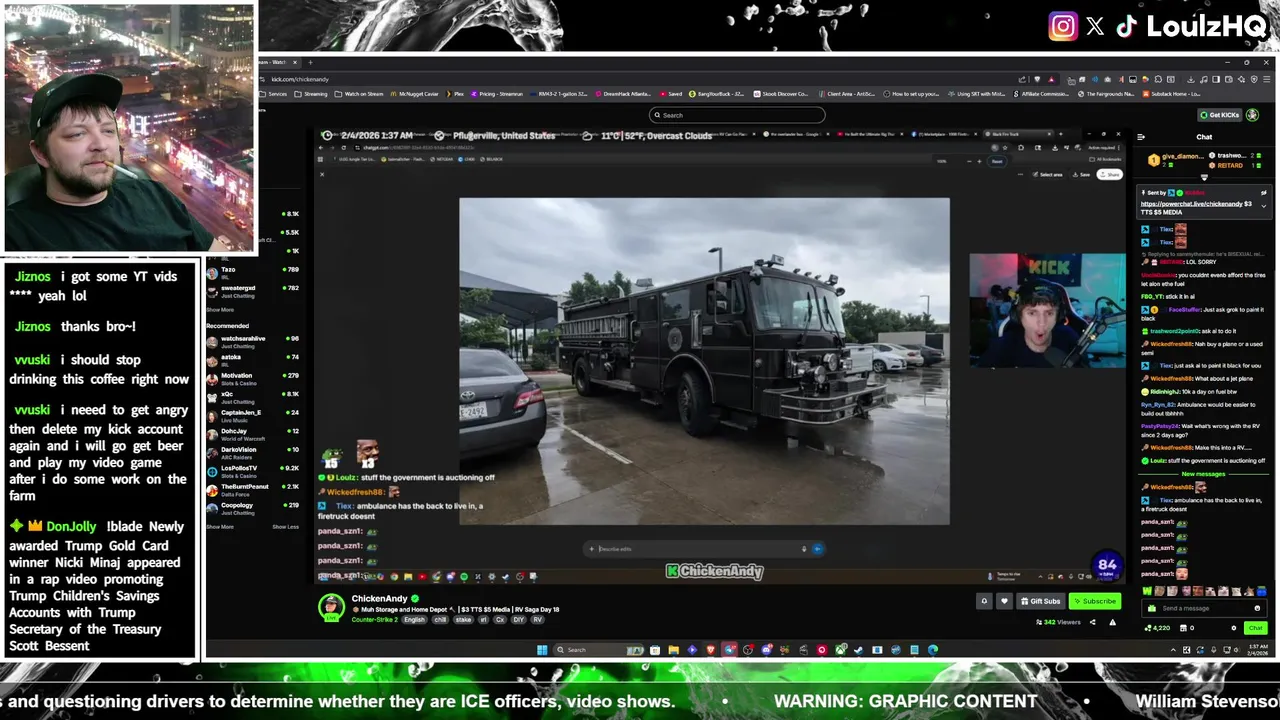Open the Substack Home bookmark
Viewport: 1280px width, 720px height.
click(1171, 94)
